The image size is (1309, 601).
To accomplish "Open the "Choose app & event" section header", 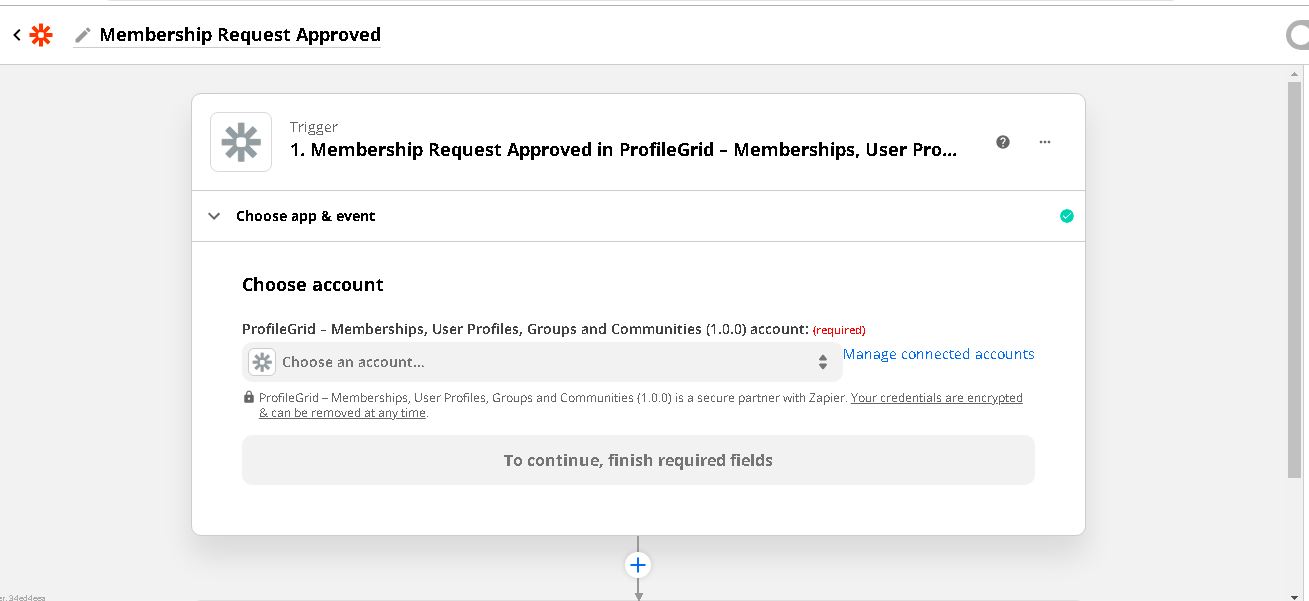I will (306, 216).
